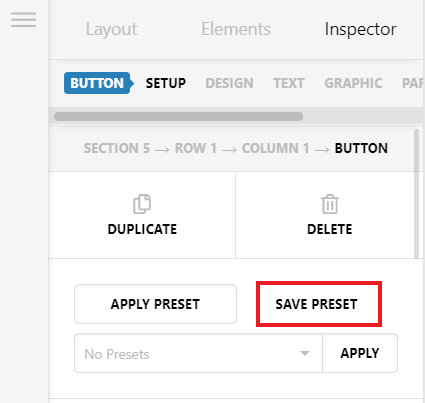
Task: Click the APPLY button beside presets
Action: point(360,353)
